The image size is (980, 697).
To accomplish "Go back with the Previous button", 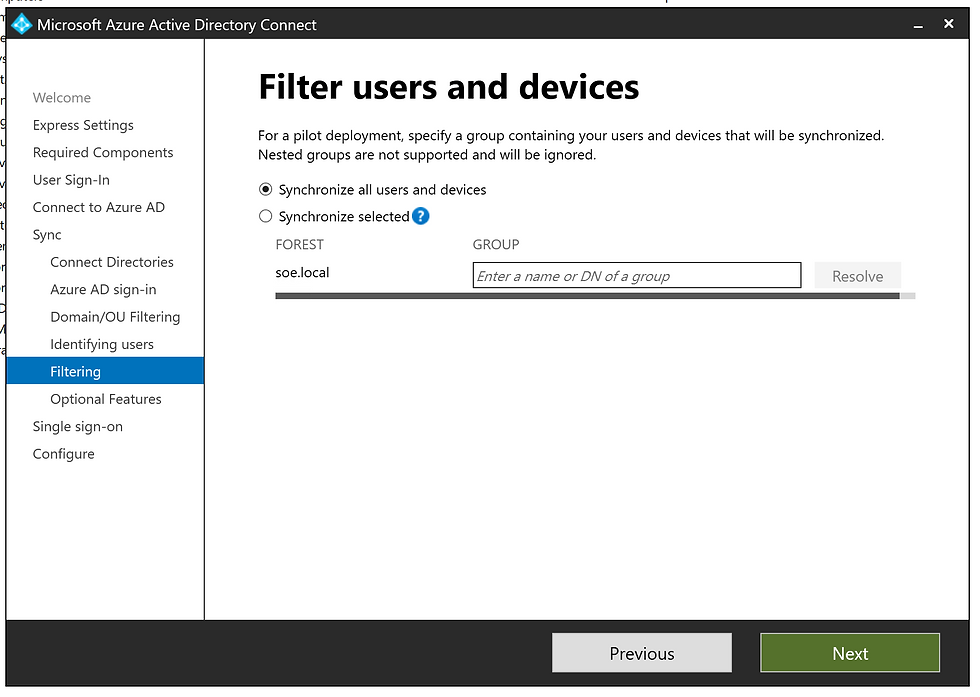I will pos(642,653).
